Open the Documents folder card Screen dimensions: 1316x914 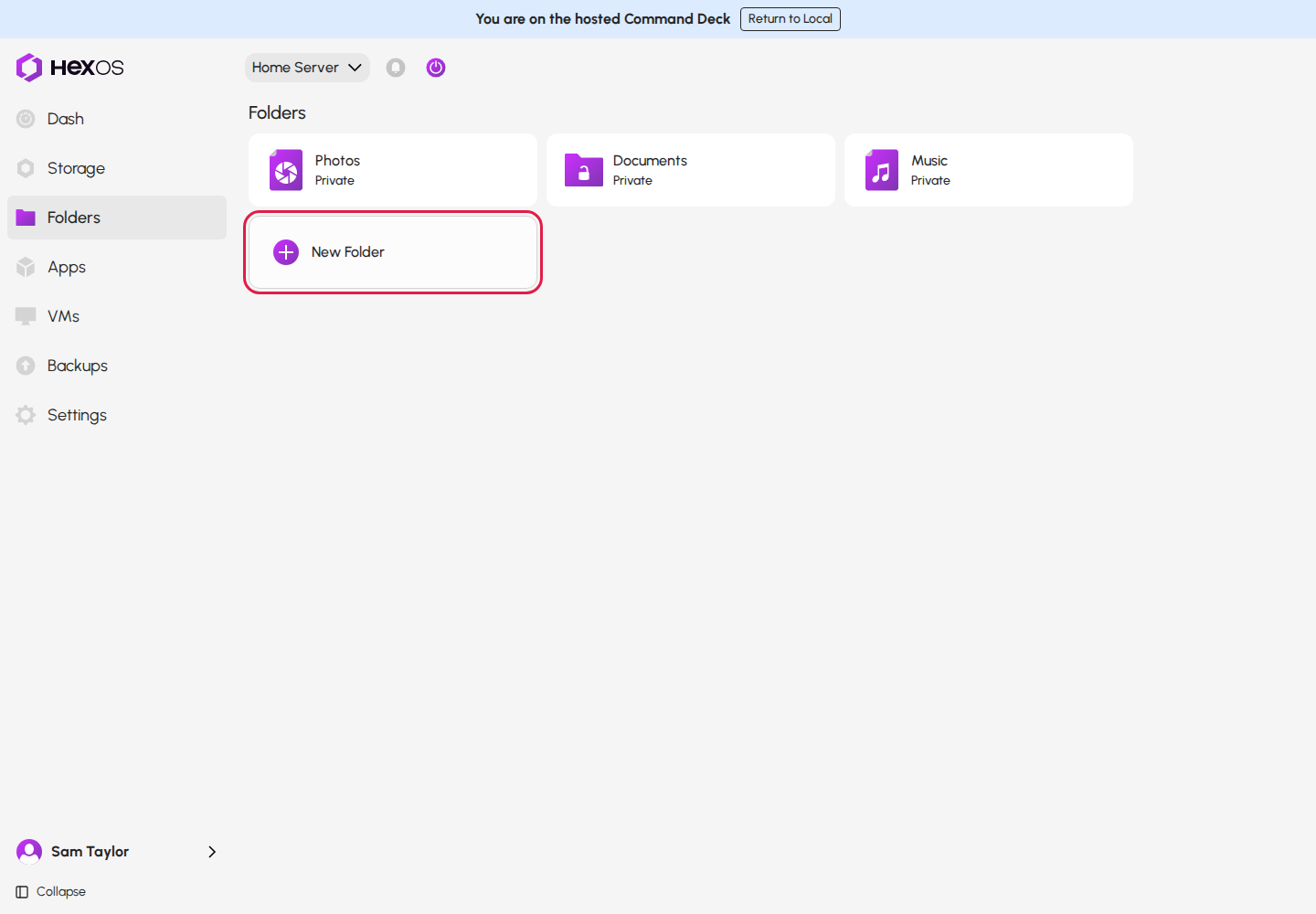point(691,170)
